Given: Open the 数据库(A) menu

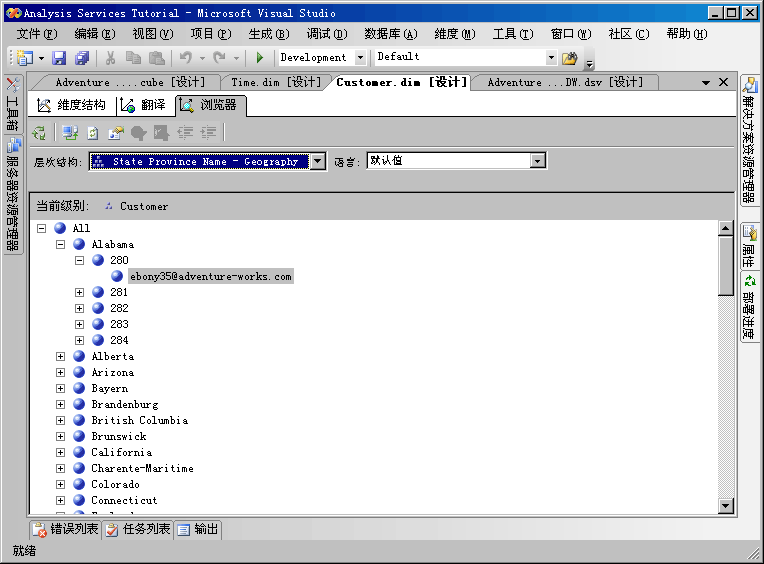Looking at the screenshot, I should (391, 34).
